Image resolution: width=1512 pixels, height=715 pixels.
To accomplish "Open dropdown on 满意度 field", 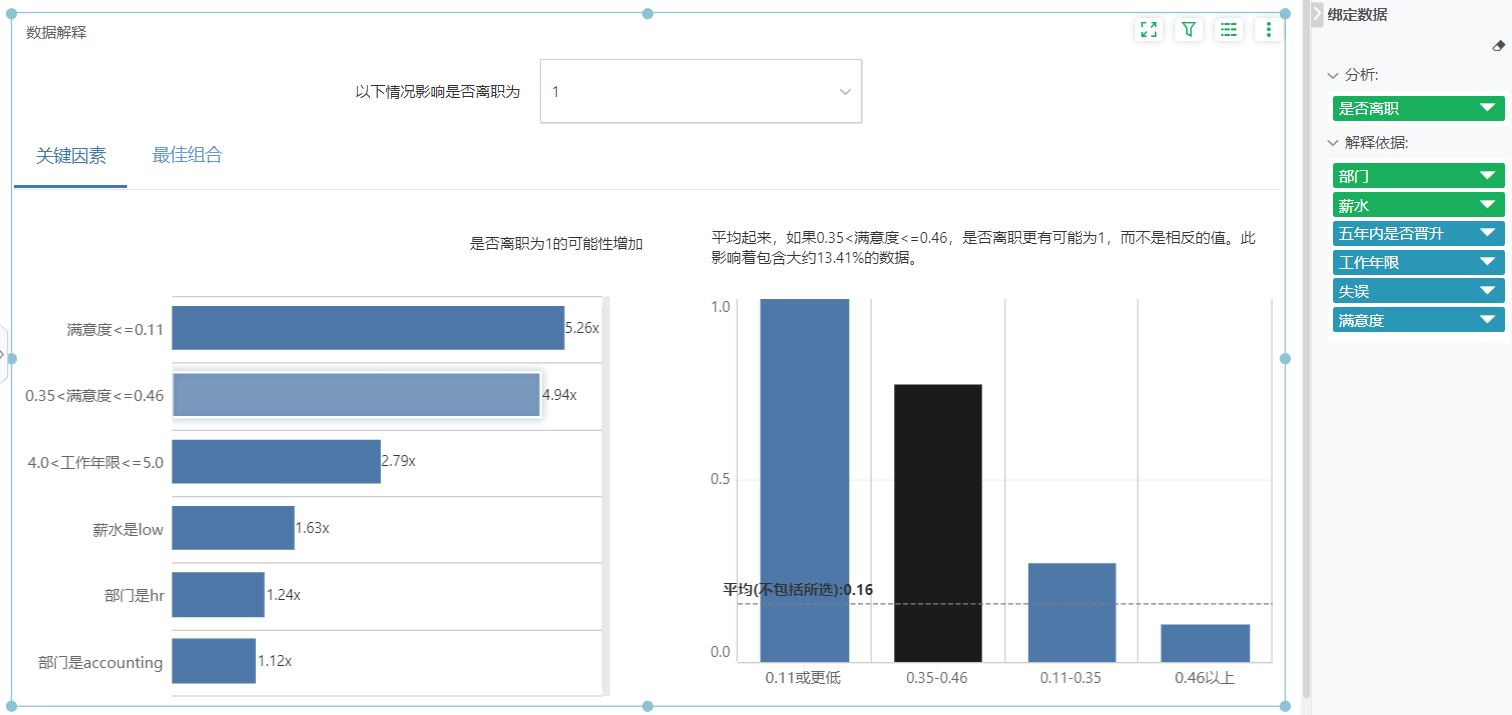I will 1487,321.
